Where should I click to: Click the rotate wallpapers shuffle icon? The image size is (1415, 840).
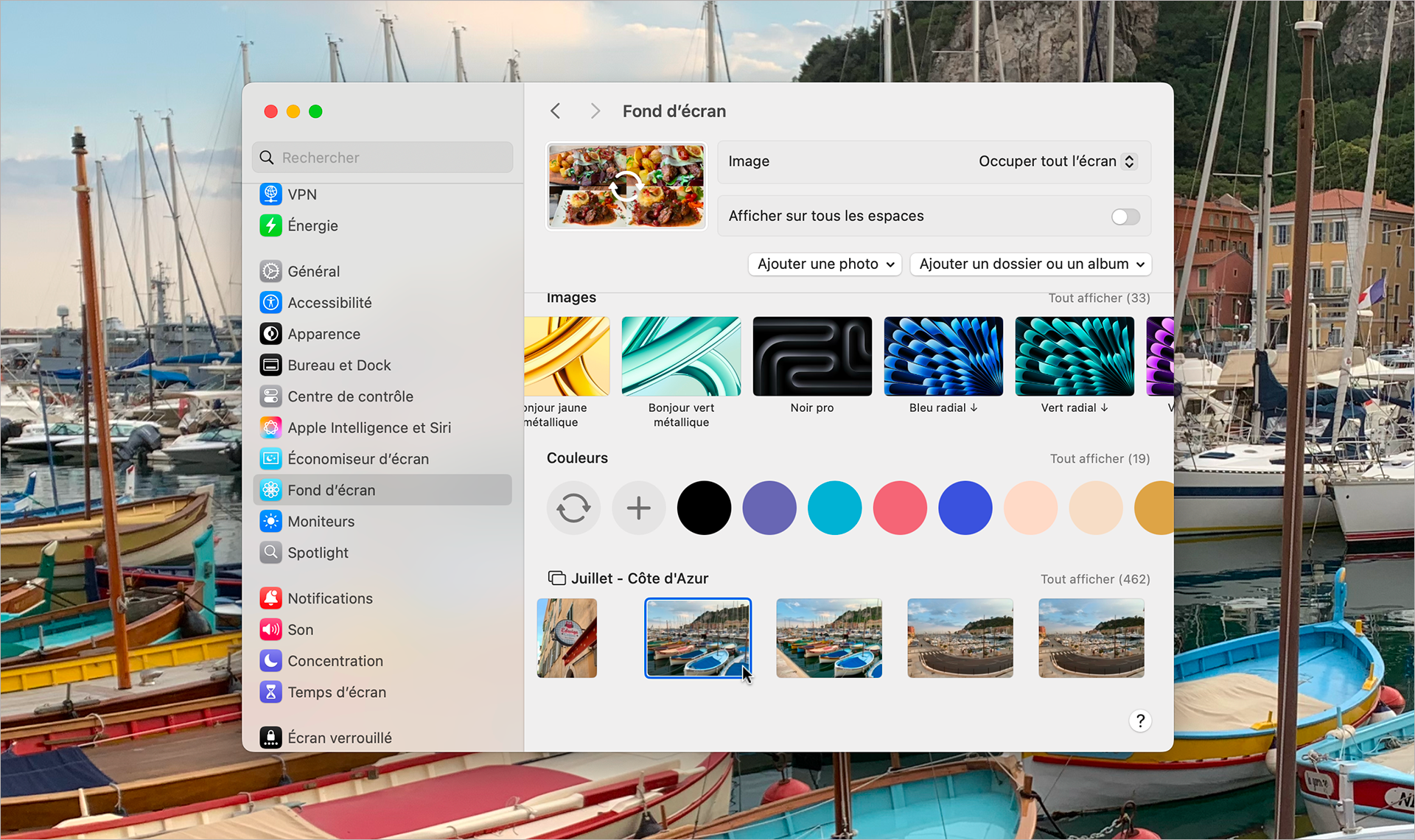tap(573, 507)
